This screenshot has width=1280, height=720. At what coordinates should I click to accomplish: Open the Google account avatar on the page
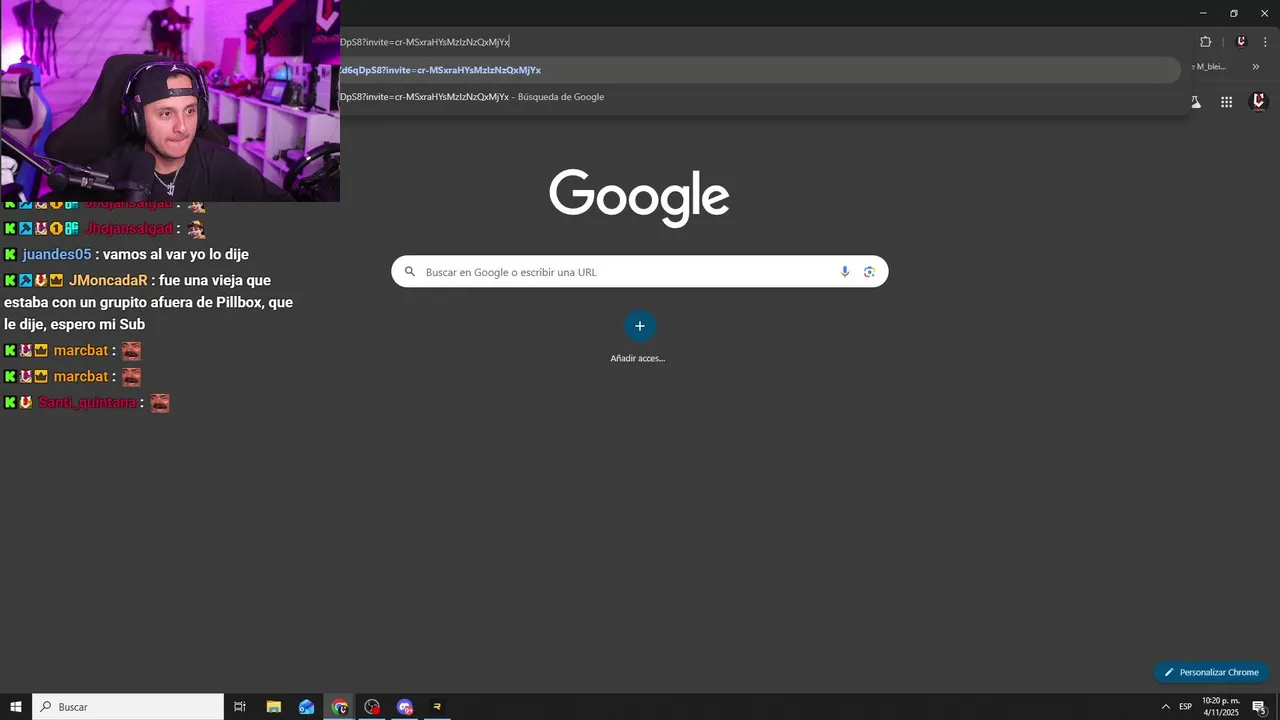pos(1258,101)
